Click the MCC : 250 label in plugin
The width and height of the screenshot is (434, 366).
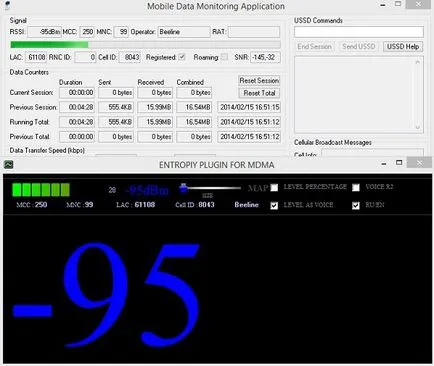pos(32,205)
